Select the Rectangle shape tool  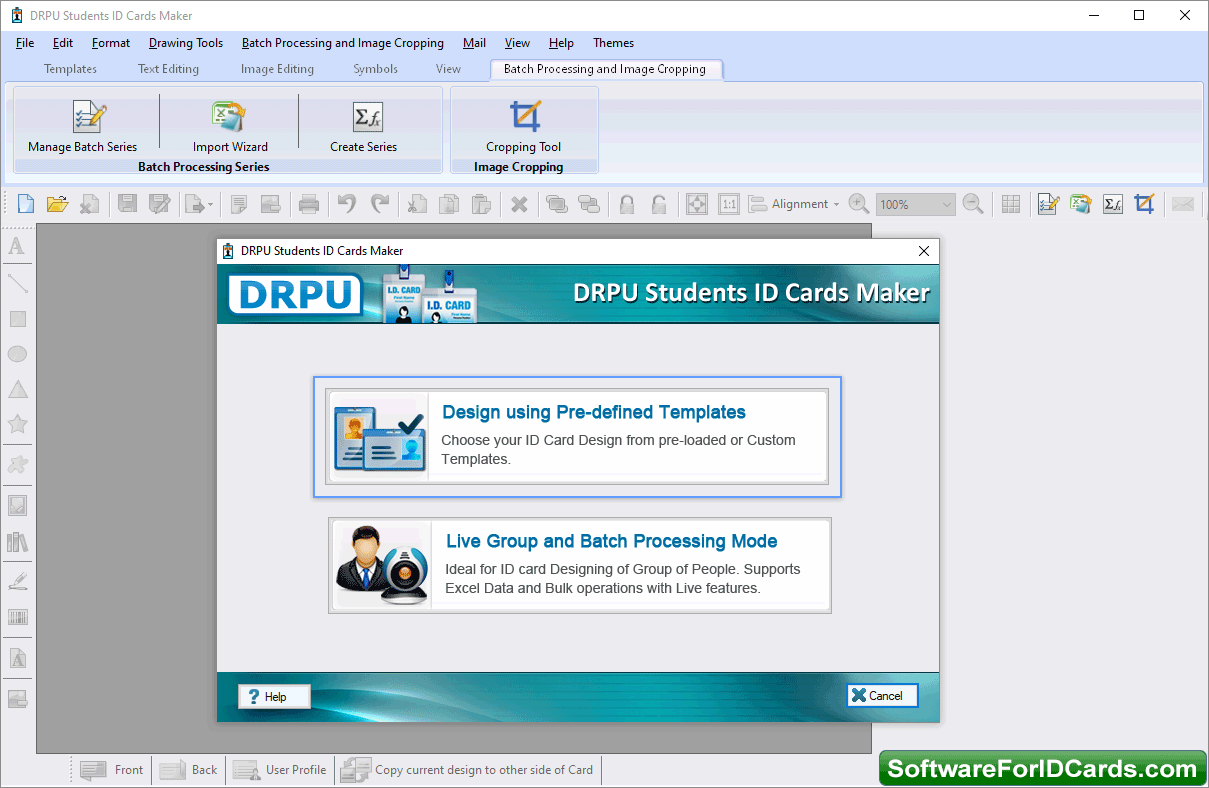(x=17, y=319)
